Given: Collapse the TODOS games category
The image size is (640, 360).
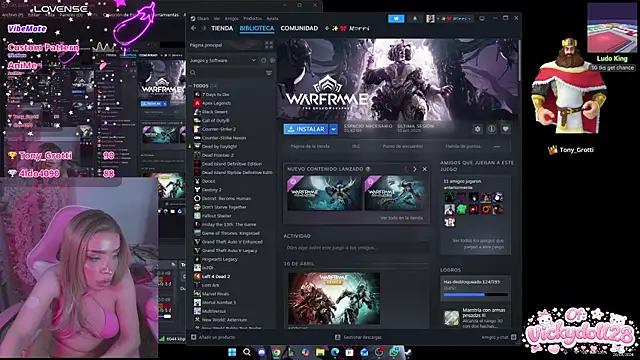Looking at the screenshot, I should (x=190, y=86).
